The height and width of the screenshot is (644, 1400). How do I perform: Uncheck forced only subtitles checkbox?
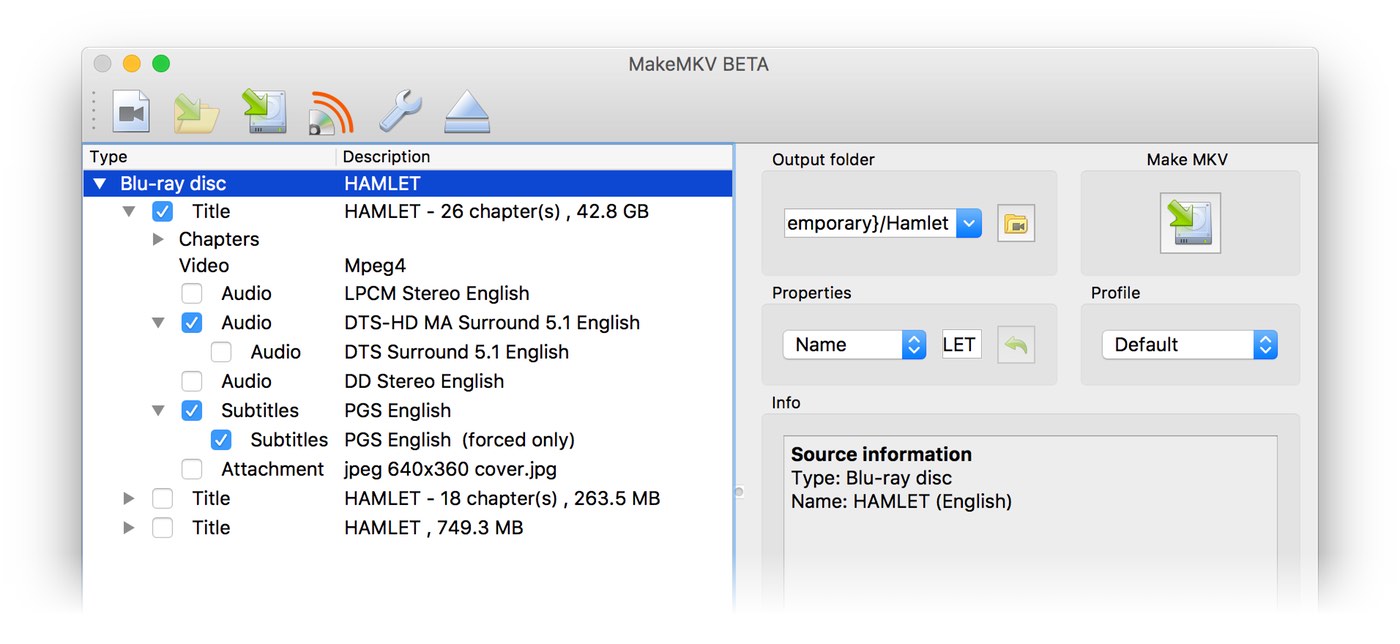(x=221, y=440)
